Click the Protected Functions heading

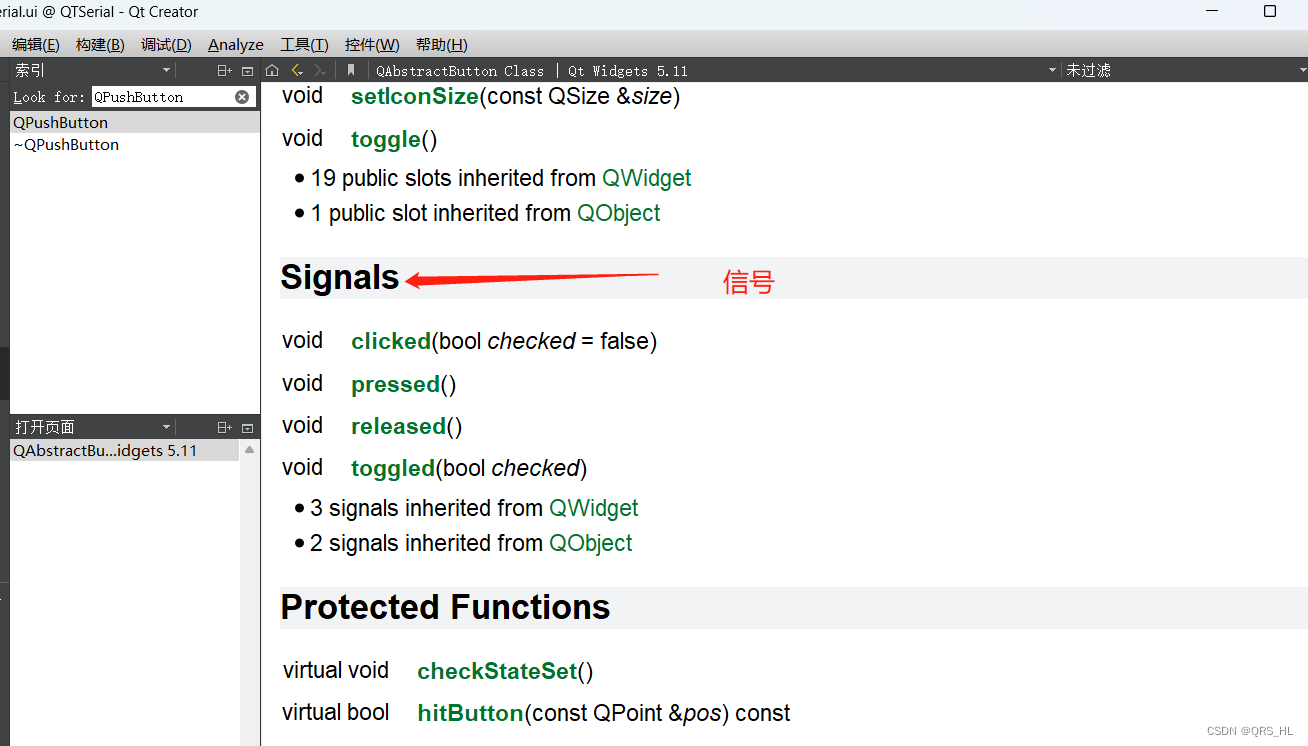(445, 607)
